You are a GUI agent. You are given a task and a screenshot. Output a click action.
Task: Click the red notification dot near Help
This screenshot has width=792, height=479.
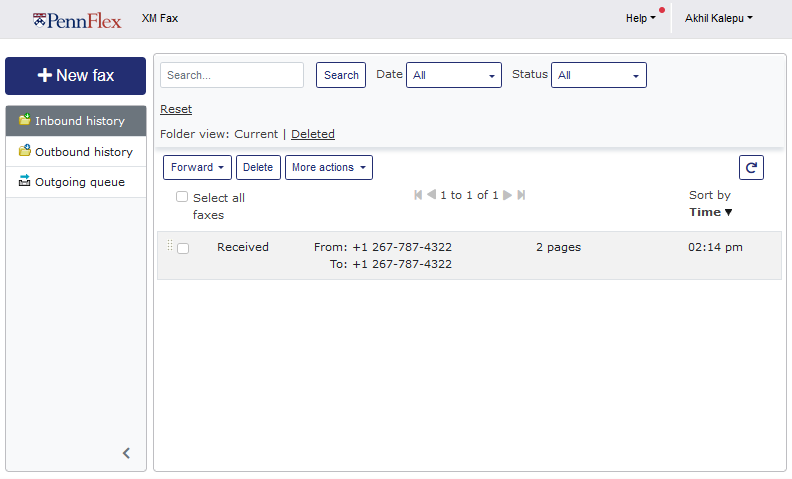pos(662,10)
